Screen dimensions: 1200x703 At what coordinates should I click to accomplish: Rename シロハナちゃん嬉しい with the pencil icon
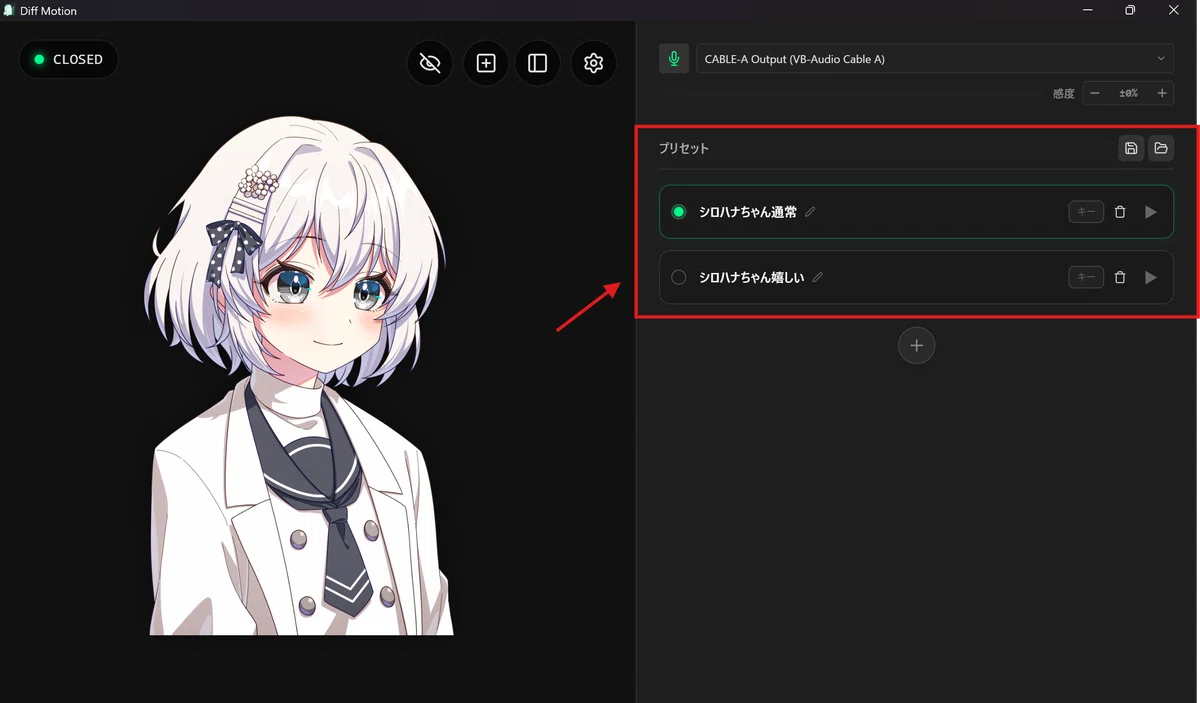tap(817, 277)
